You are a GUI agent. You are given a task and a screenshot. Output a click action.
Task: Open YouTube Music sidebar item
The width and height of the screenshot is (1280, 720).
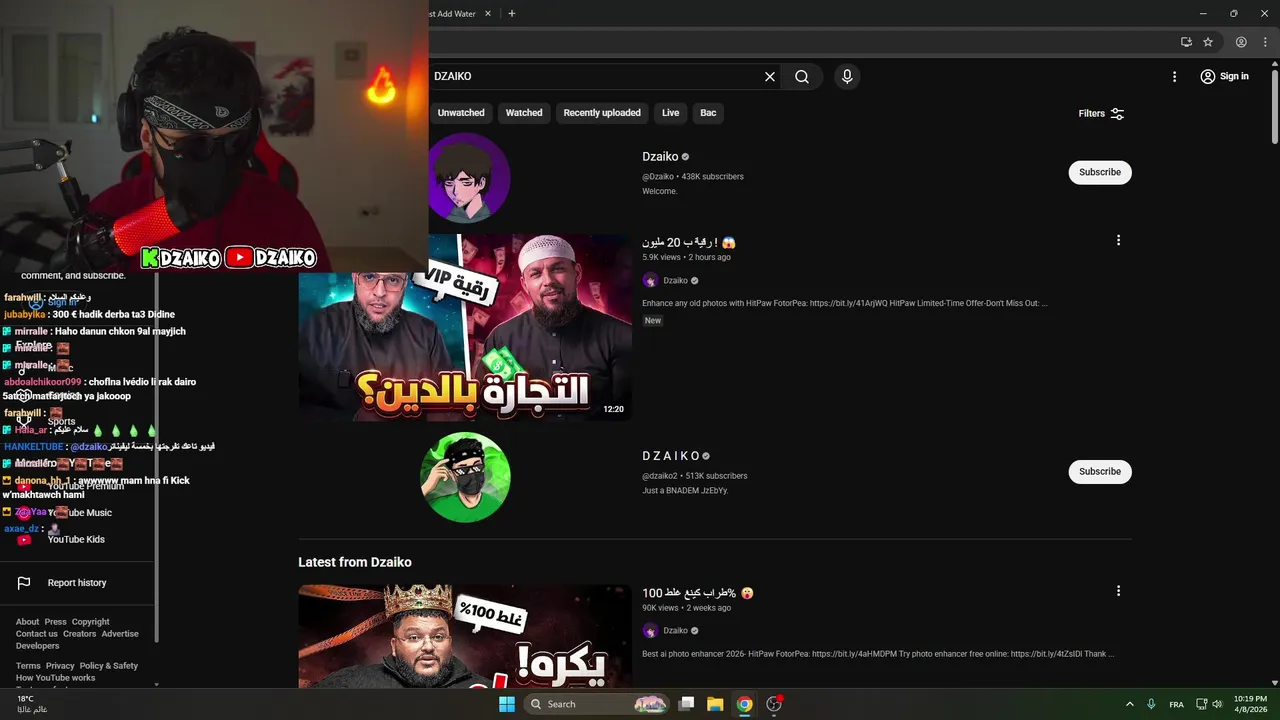[x=80, y=513]
